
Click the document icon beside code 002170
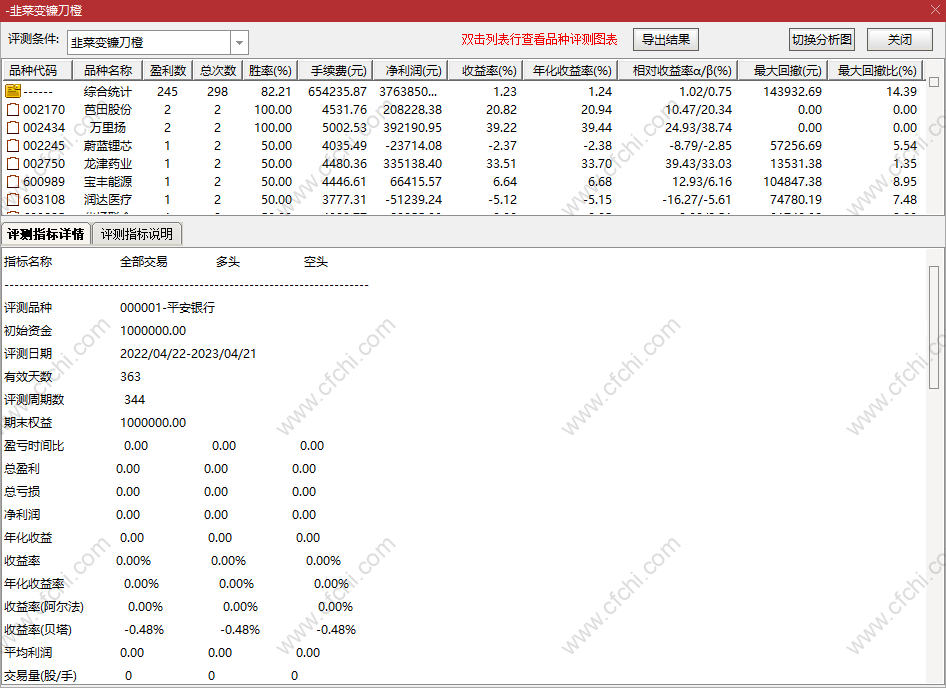(13, 109)
